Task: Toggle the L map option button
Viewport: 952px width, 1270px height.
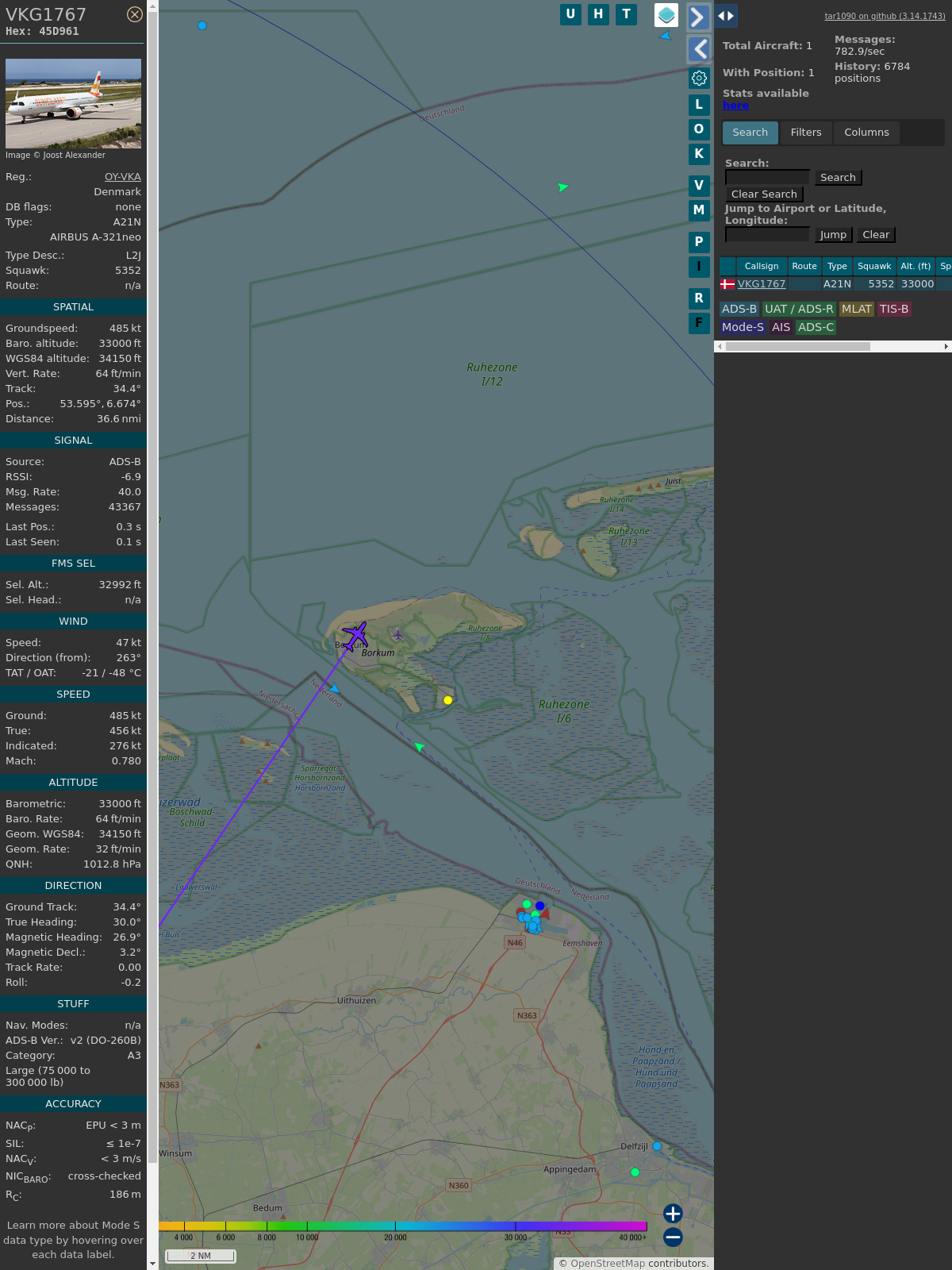Action: click(699, 105)
